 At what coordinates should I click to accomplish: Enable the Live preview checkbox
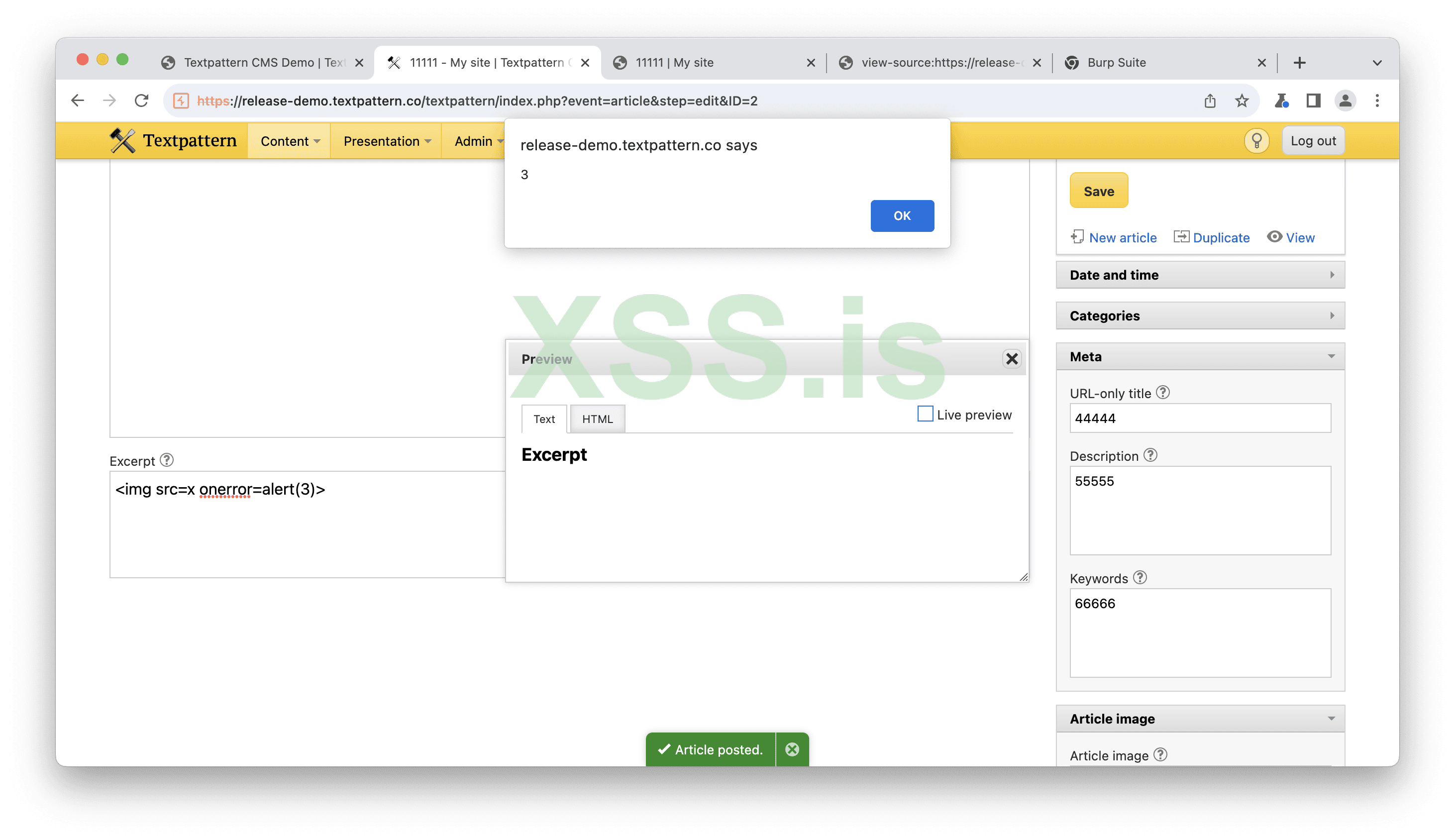coord(925,414)
